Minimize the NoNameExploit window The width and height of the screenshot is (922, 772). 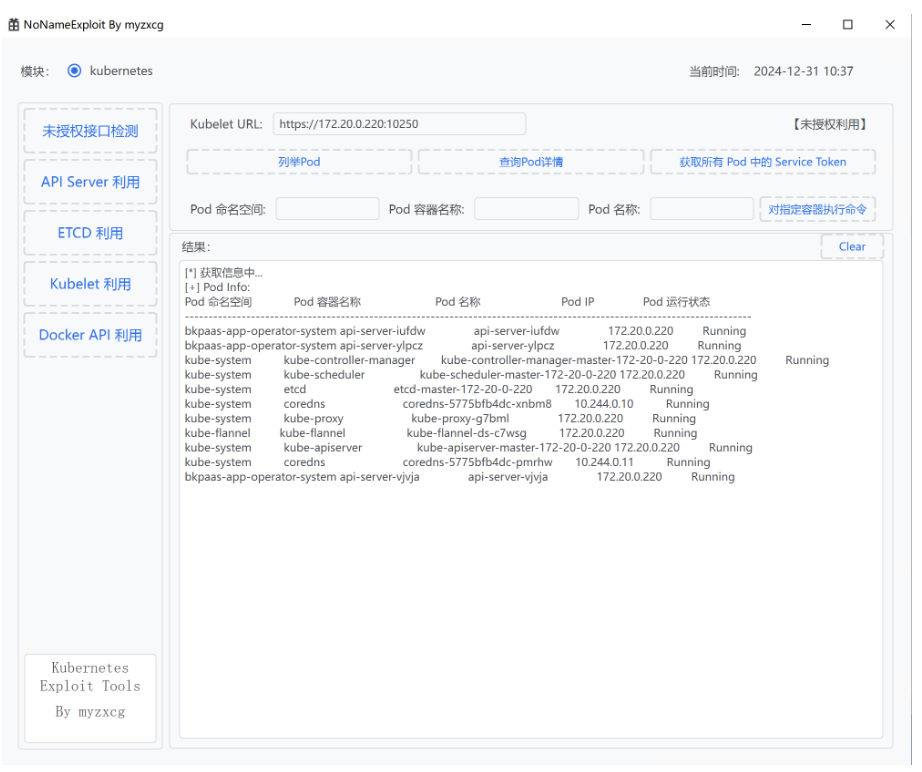point(807,25)
